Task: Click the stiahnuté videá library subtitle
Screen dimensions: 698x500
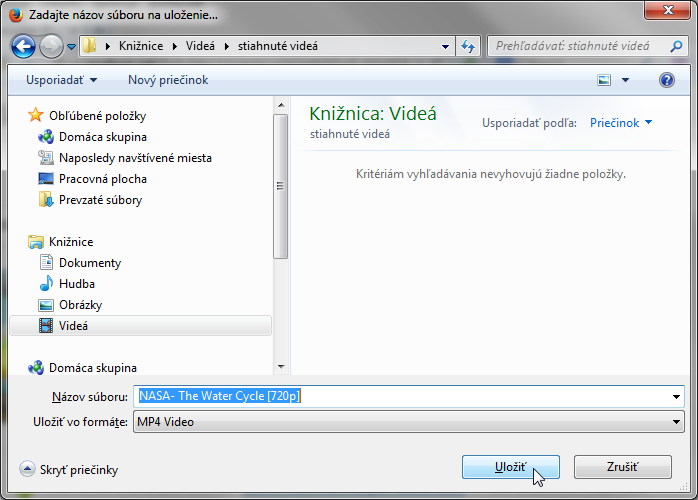Action: (x=350, y=134)
